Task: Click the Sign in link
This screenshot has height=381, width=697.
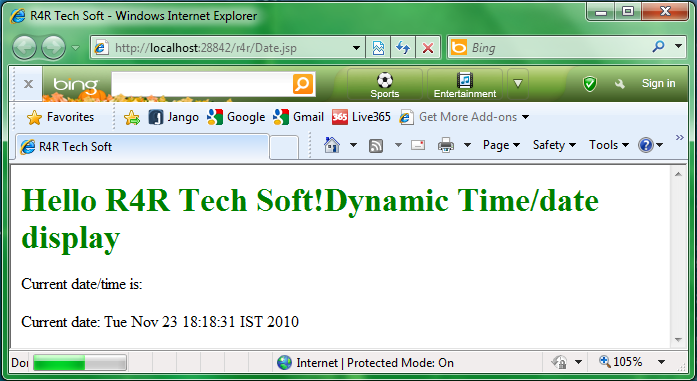Action: (658, 83)
